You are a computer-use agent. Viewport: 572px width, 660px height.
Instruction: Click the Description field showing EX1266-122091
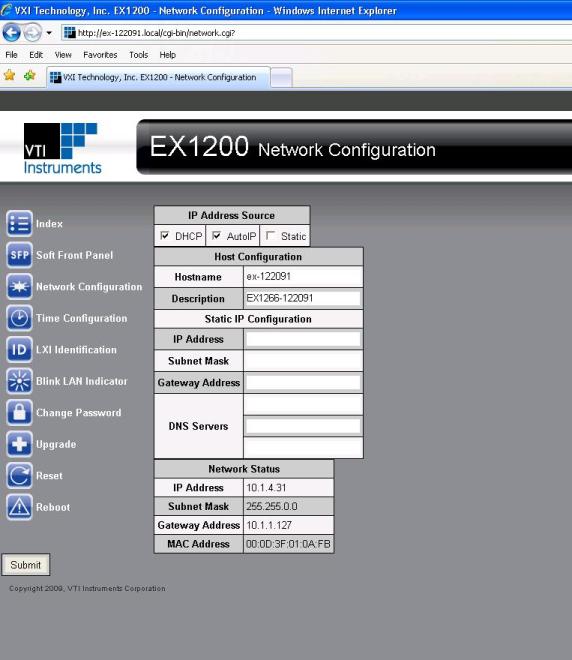coord(303,298)
